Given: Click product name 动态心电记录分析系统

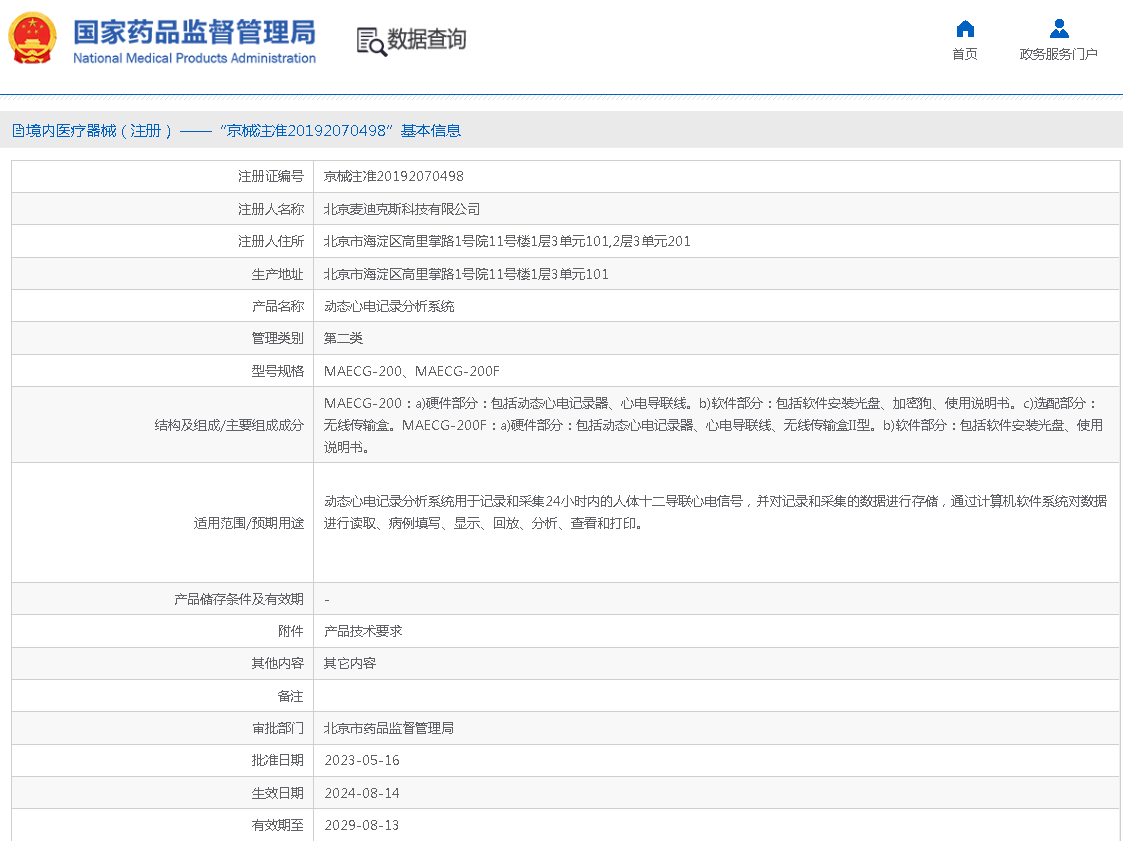Looking at the screenshot, I should click(x=389, y=306).
